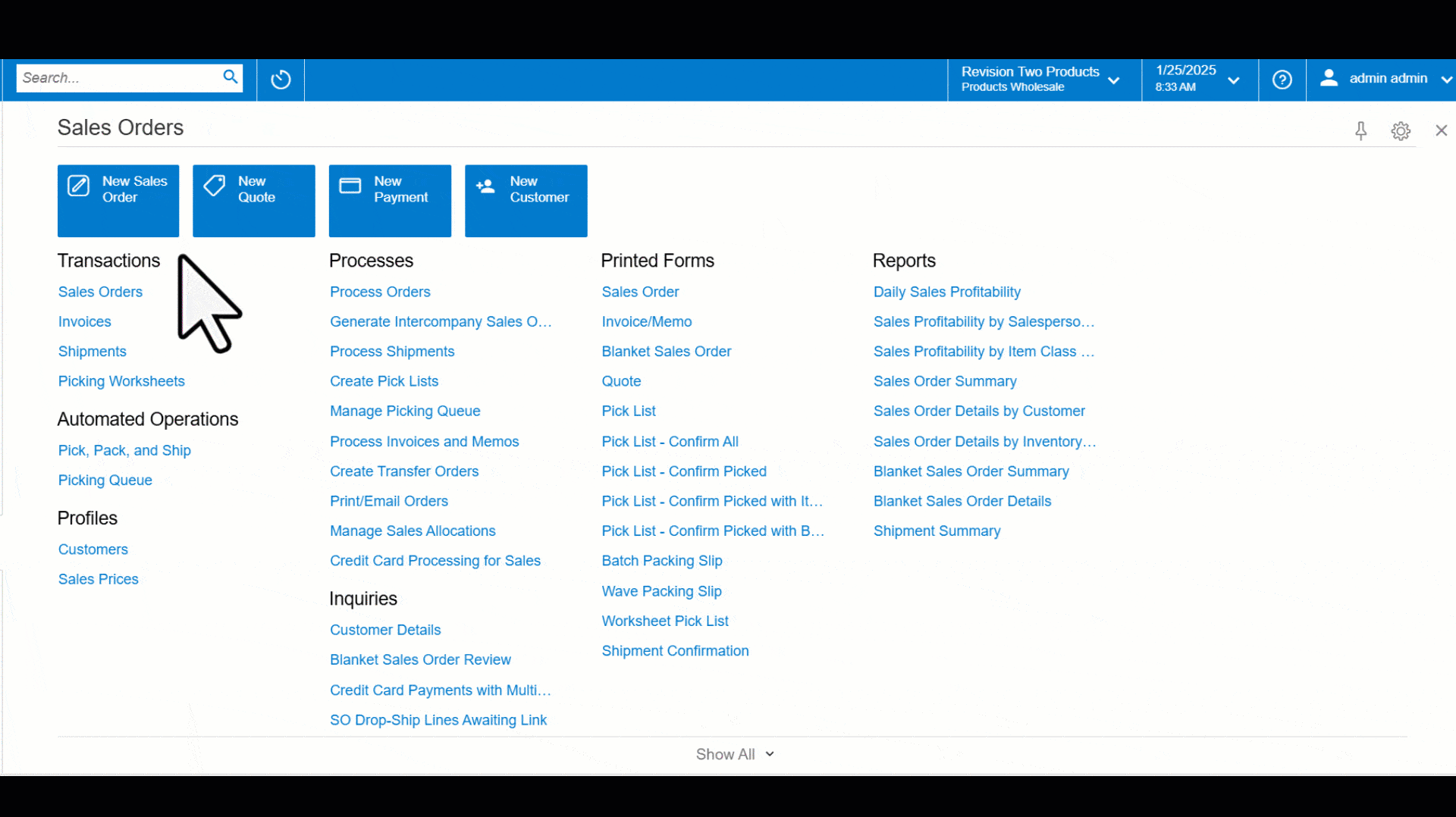The width and height of the screenshot is (1456, 817).
Task: Open Sales Order Details by Customer
Action: click(x=979, y=411)
